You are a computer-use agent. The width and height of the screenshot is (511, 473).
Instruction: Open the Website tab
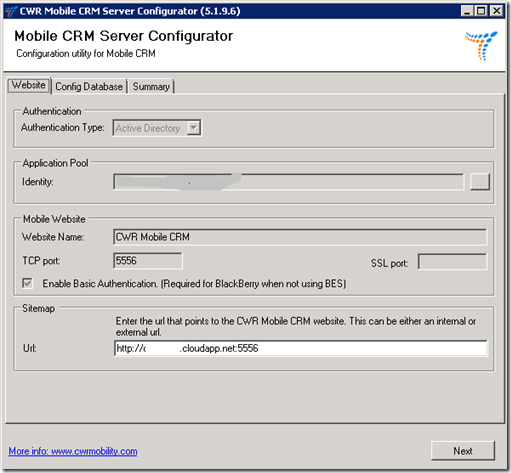point(29,86)
